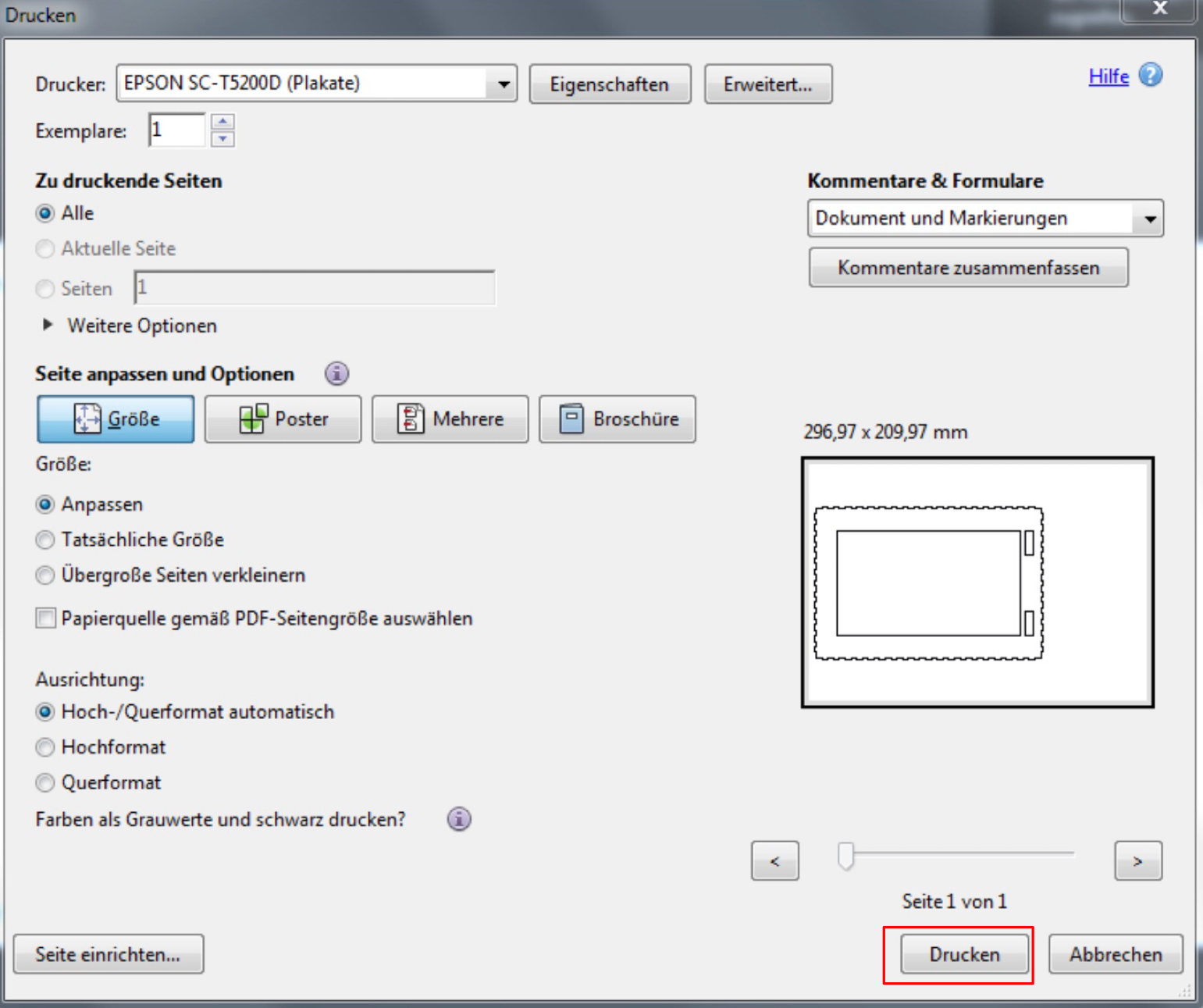Select the Seiten range radio button
Image resolution: width=1203 pixels, height=1008 pixels.
45,289
